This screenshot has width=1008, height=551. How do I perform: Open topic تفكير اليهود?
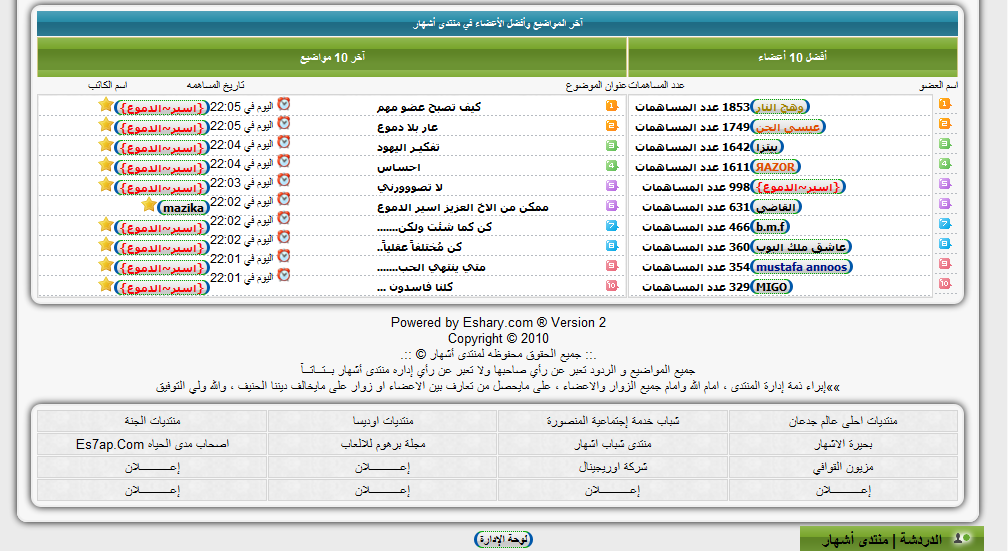[x=408, y=147]
